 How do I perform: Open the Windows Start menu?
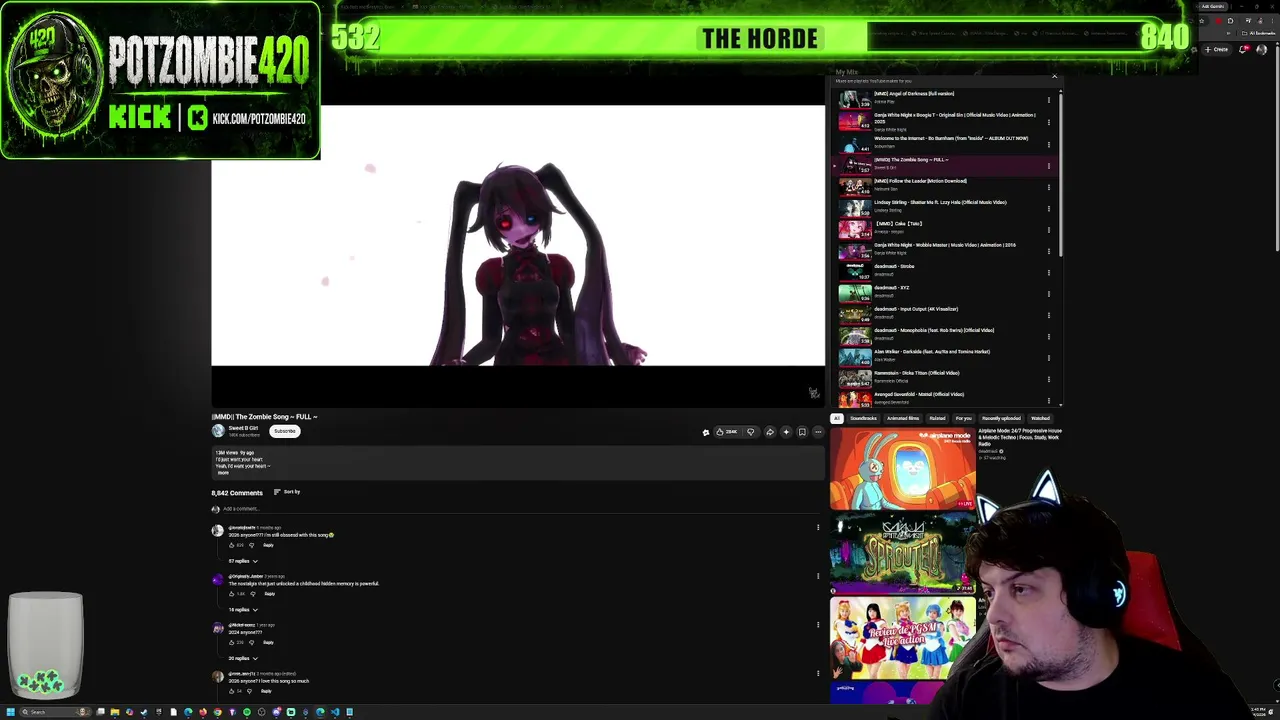[x=11, y=712]
